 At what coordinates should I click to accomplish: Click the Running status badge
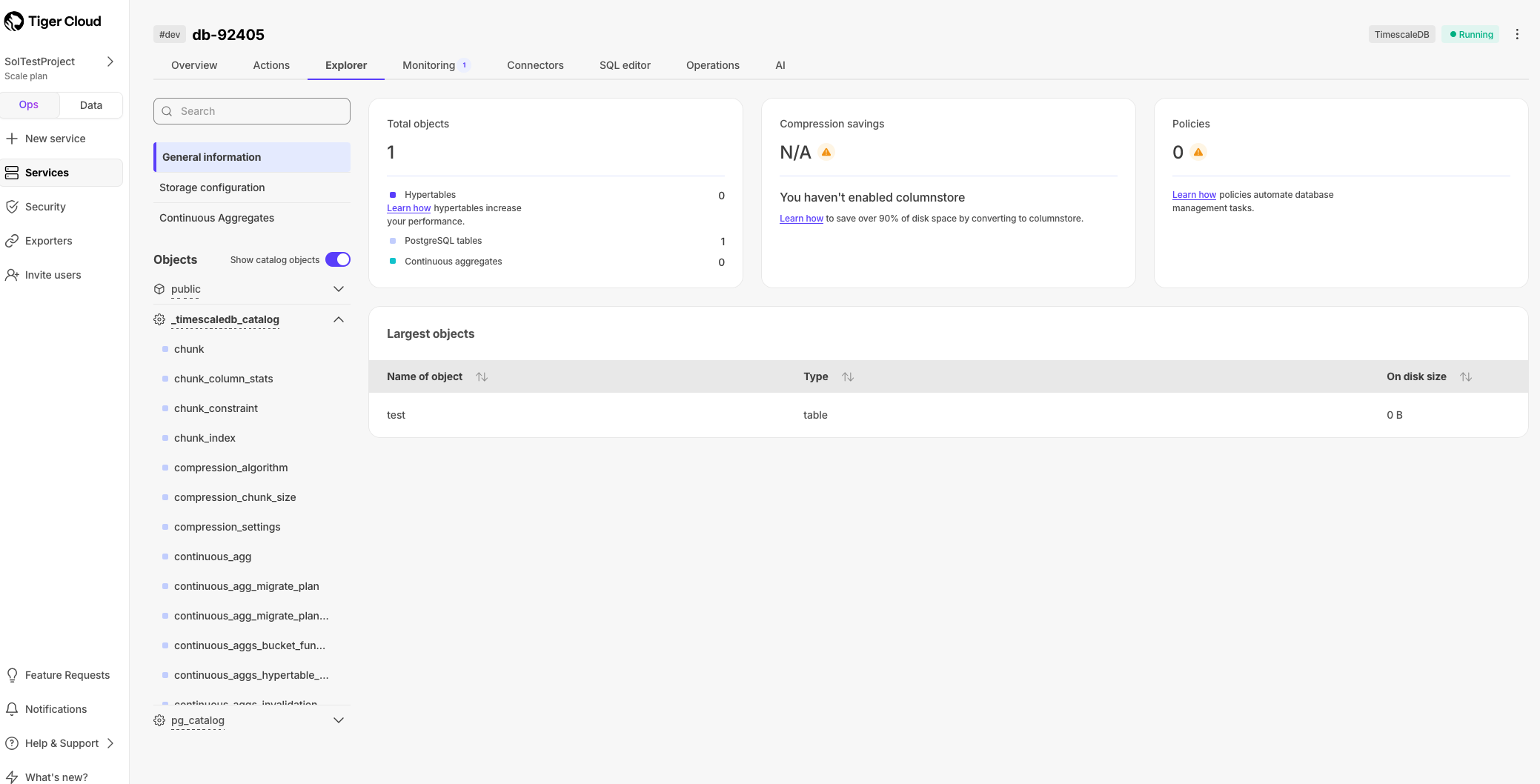click(x=1471, y=34)
